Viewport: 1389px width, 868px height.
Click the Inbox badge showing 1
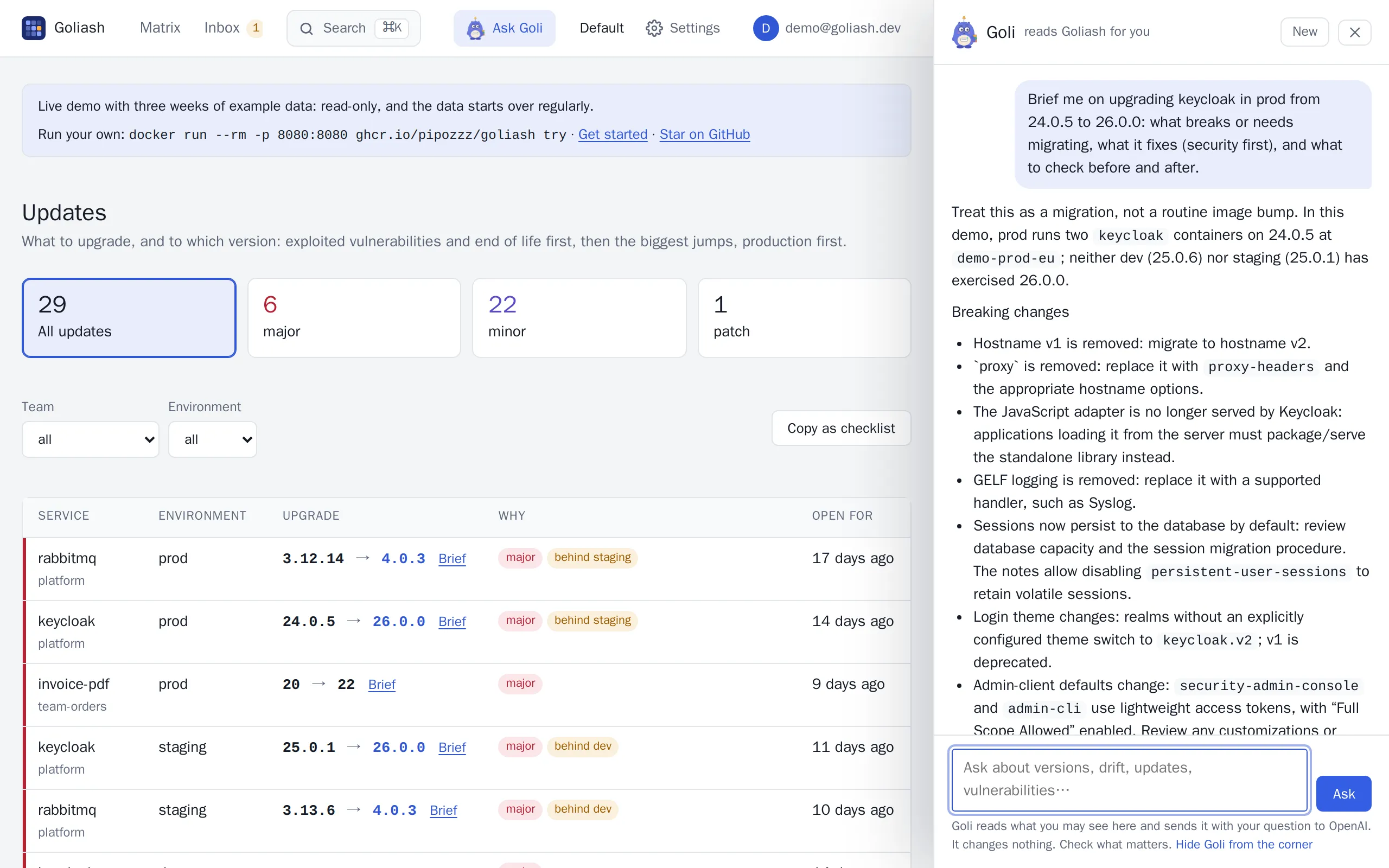pos(256,28)
